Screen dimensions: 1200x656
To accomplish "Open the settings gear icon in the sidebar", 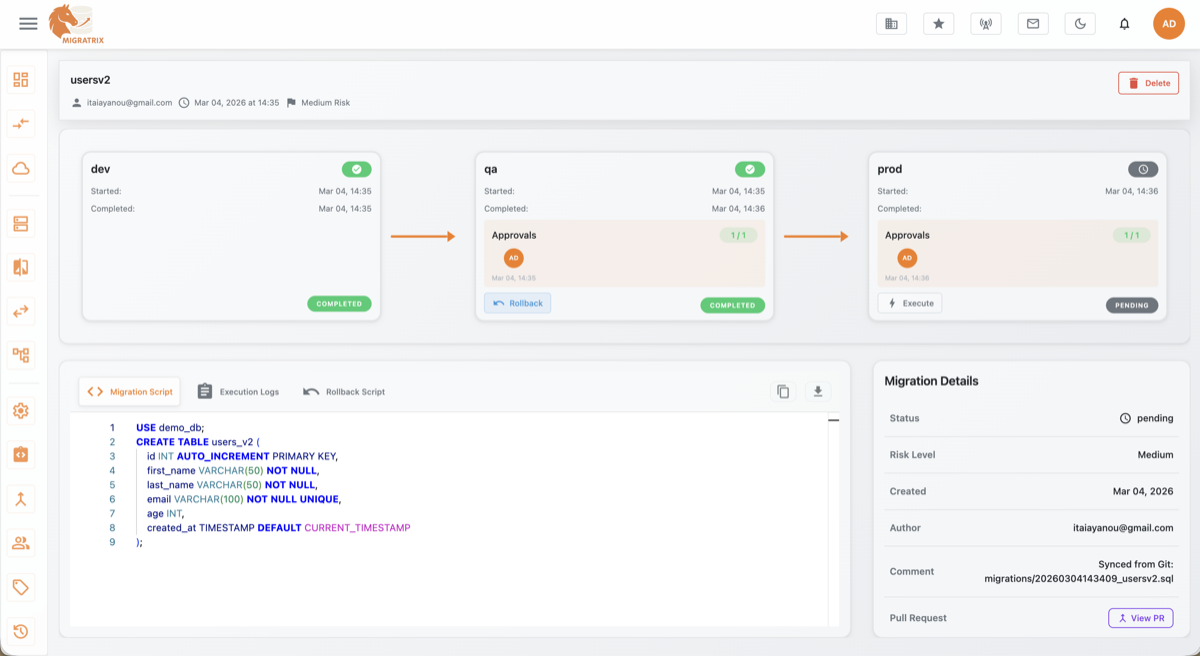I will point(20,410).
